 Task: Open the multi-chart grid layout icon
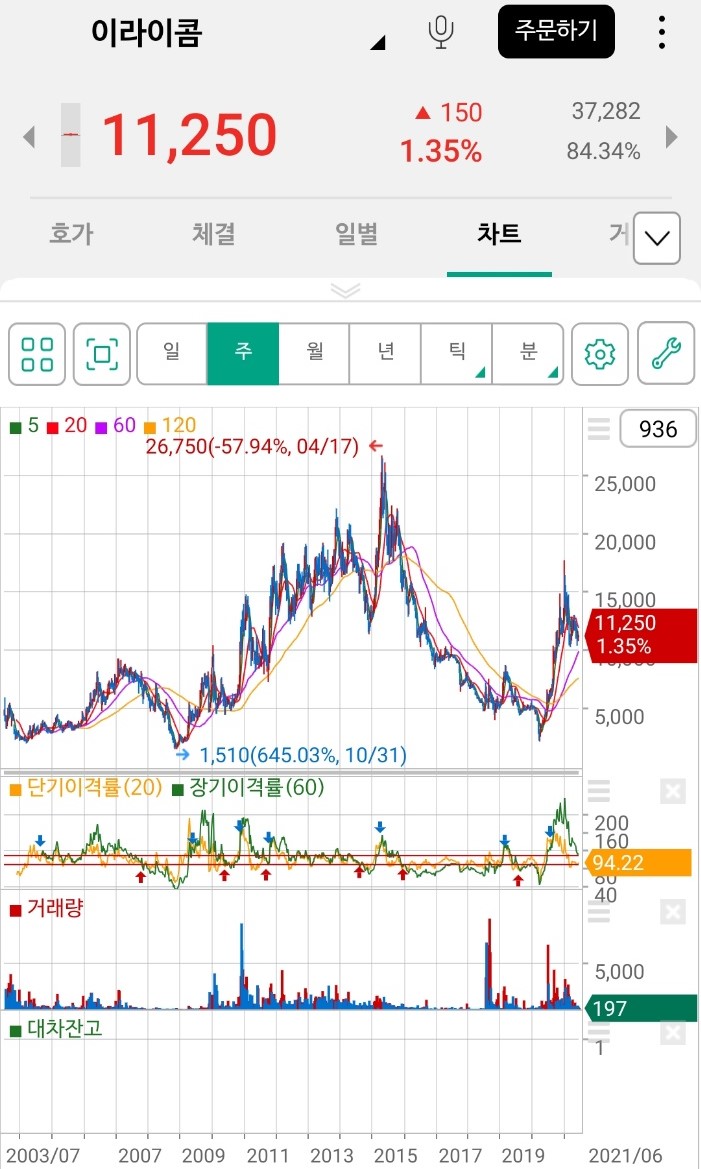tap(37, 354)
